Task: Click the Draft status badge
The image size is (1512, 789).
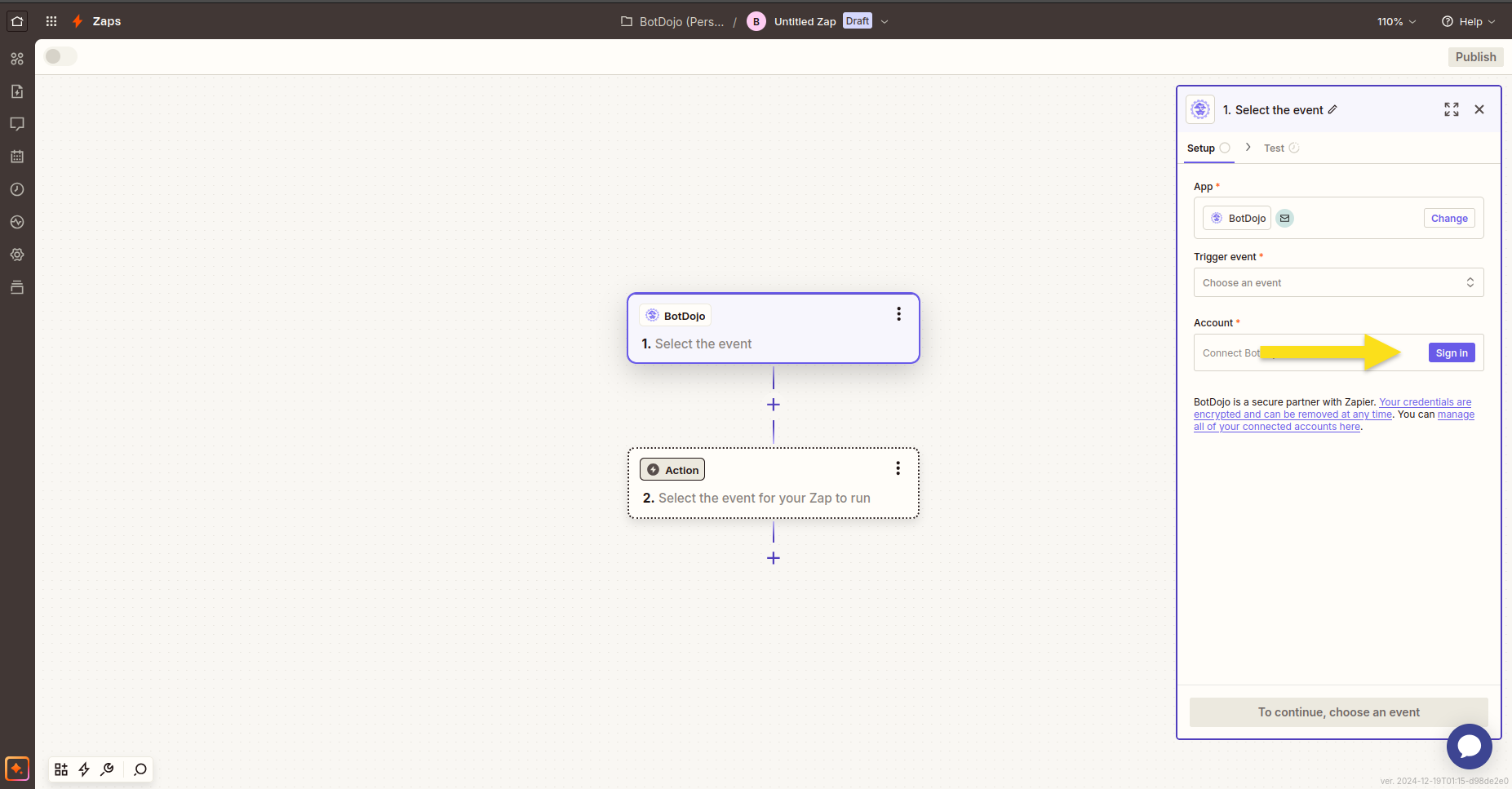Action: click(858, 21)
